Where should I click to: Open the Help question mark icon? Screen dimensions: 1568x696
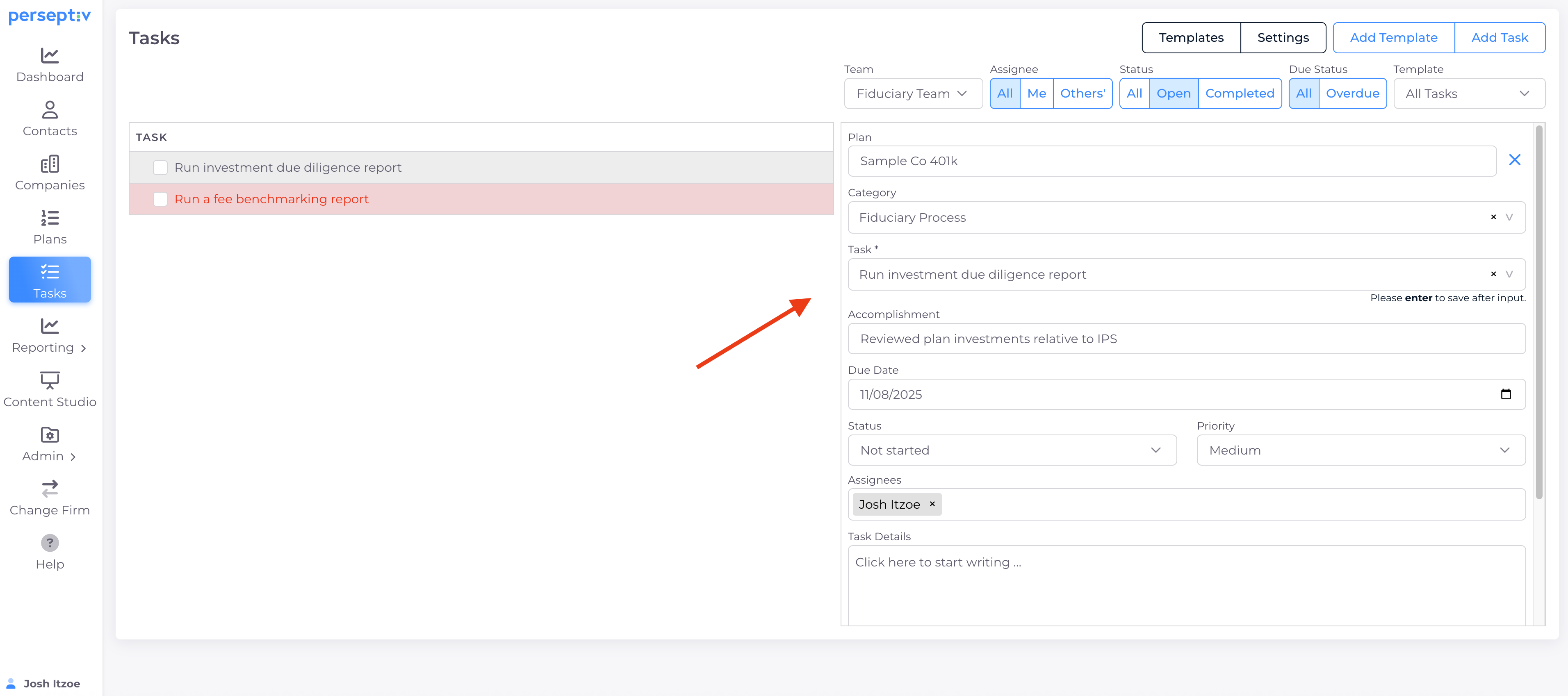[x=50, y=543]
